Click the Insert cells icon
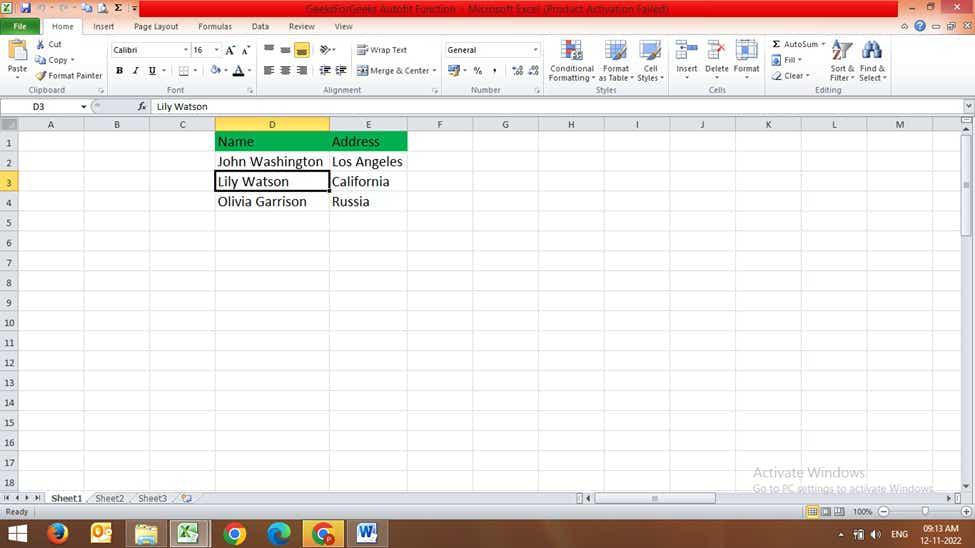 click(687, 52)
